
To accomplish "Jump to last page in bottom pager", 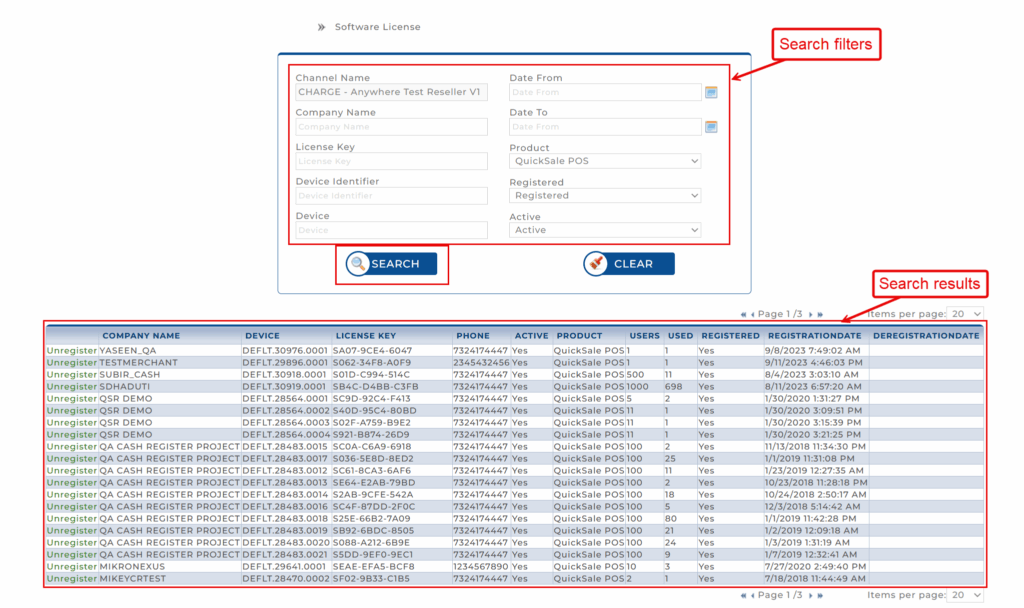I will click(x=821, y=595).
